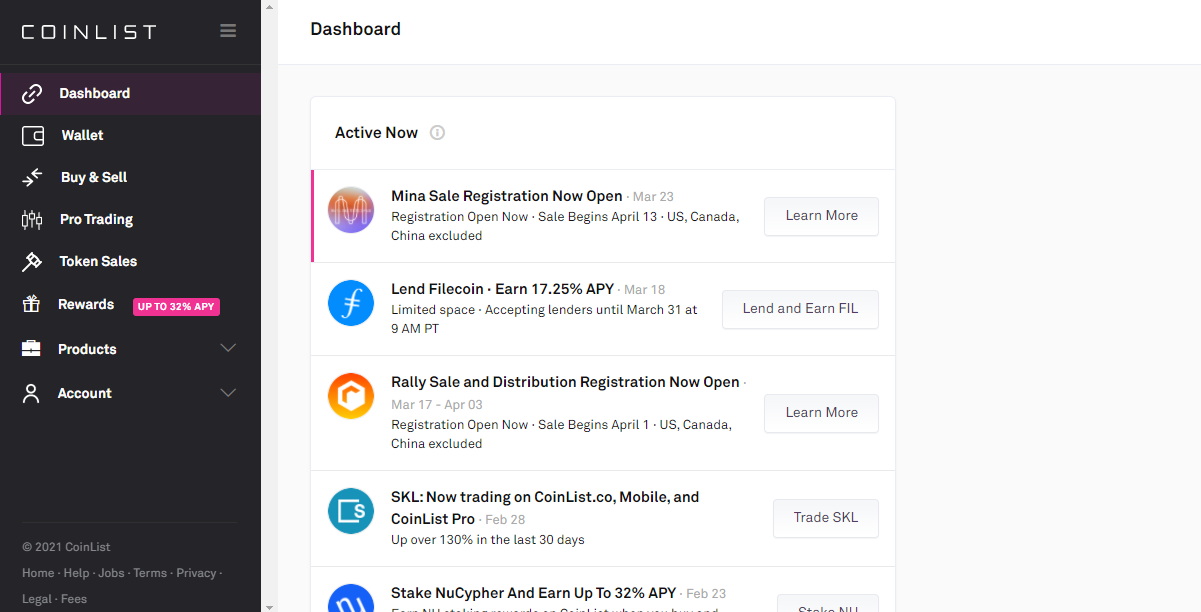Open the Privacy footer link
Viewport: 1201px width, 612px height.
pos(196,573)
